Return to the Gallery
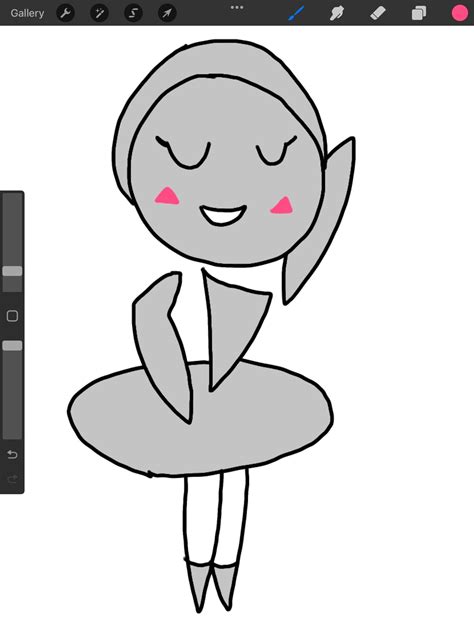This screenshot has height=632, width=474. (x=27, y=13)
